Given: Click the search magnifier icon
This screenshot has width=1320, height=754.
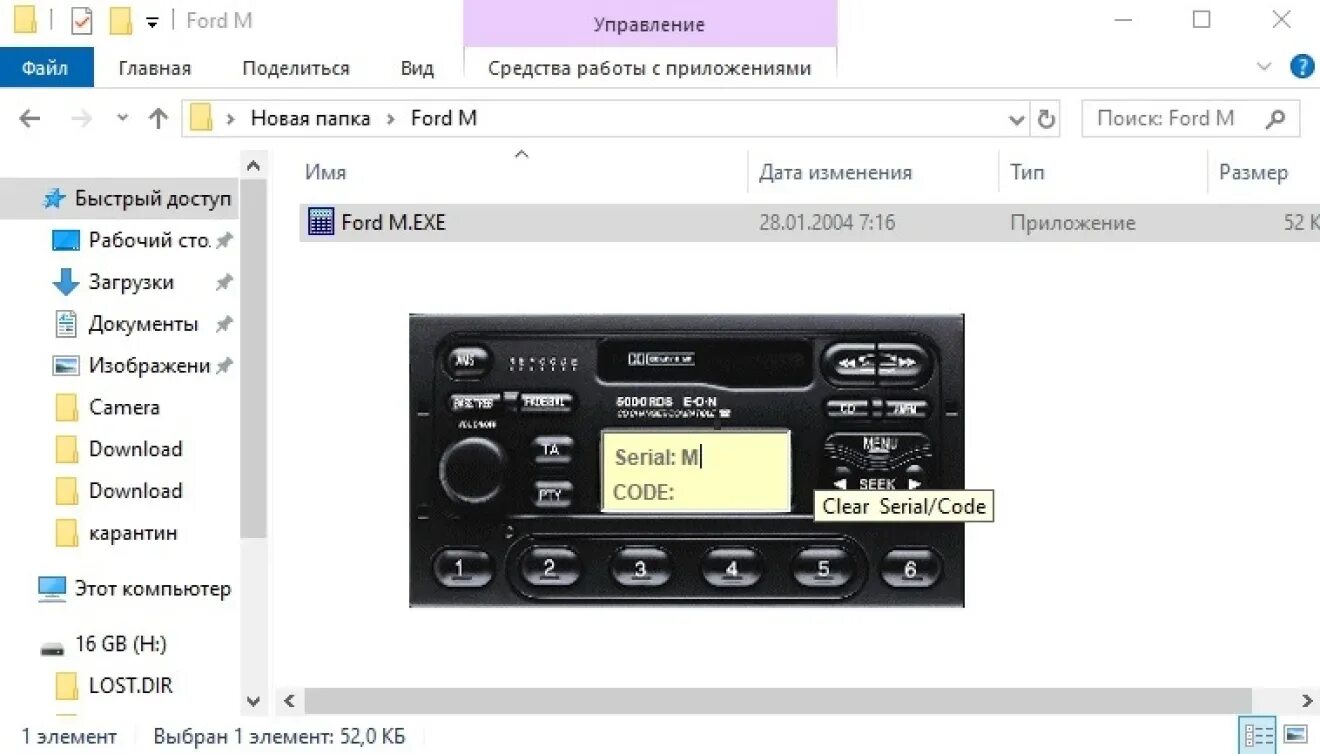Looking at the screenshot, I should point(1275,119).
